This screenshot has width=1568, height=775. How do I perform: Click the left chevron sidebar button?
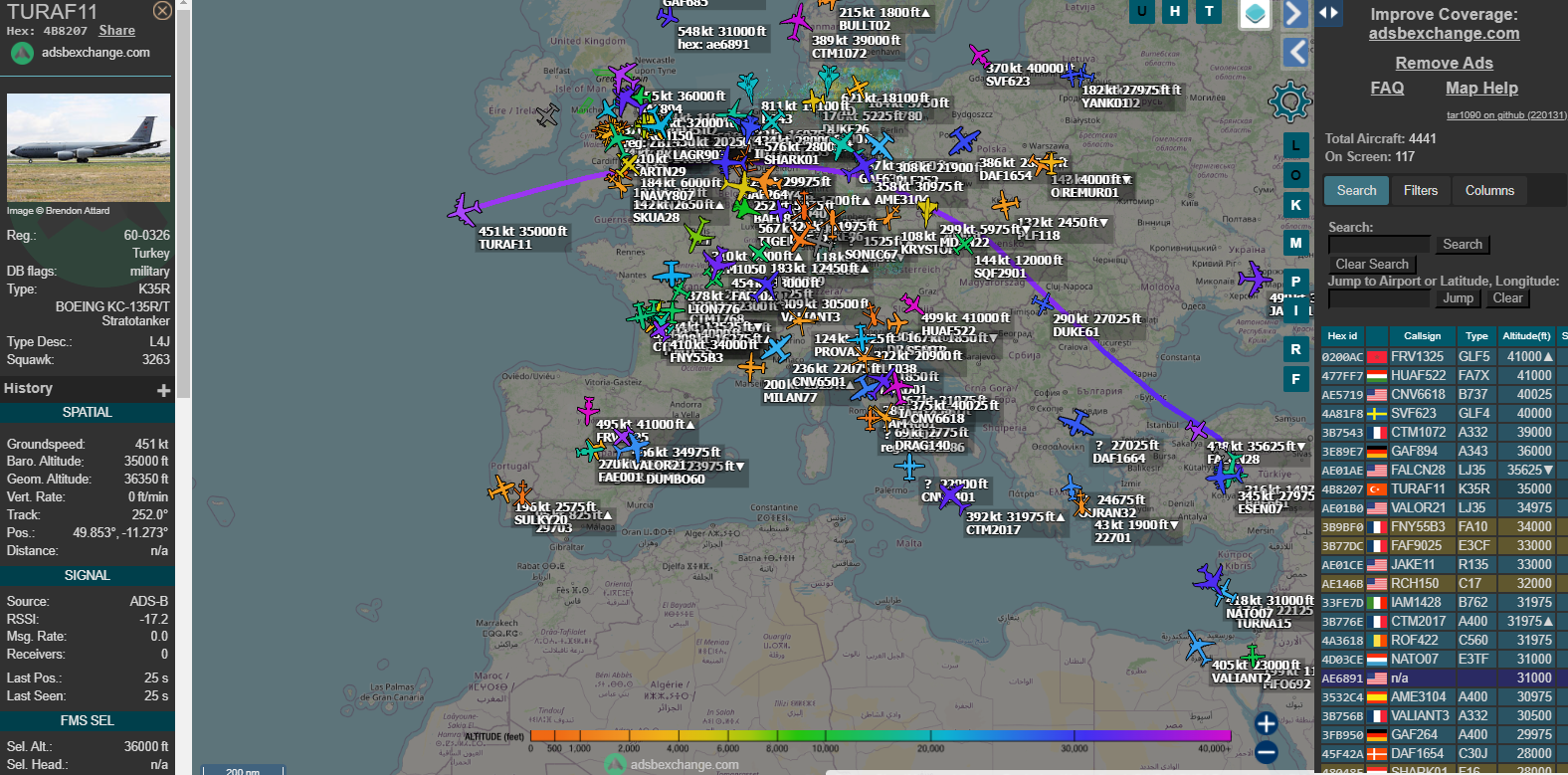click(x=1293, y=52)
